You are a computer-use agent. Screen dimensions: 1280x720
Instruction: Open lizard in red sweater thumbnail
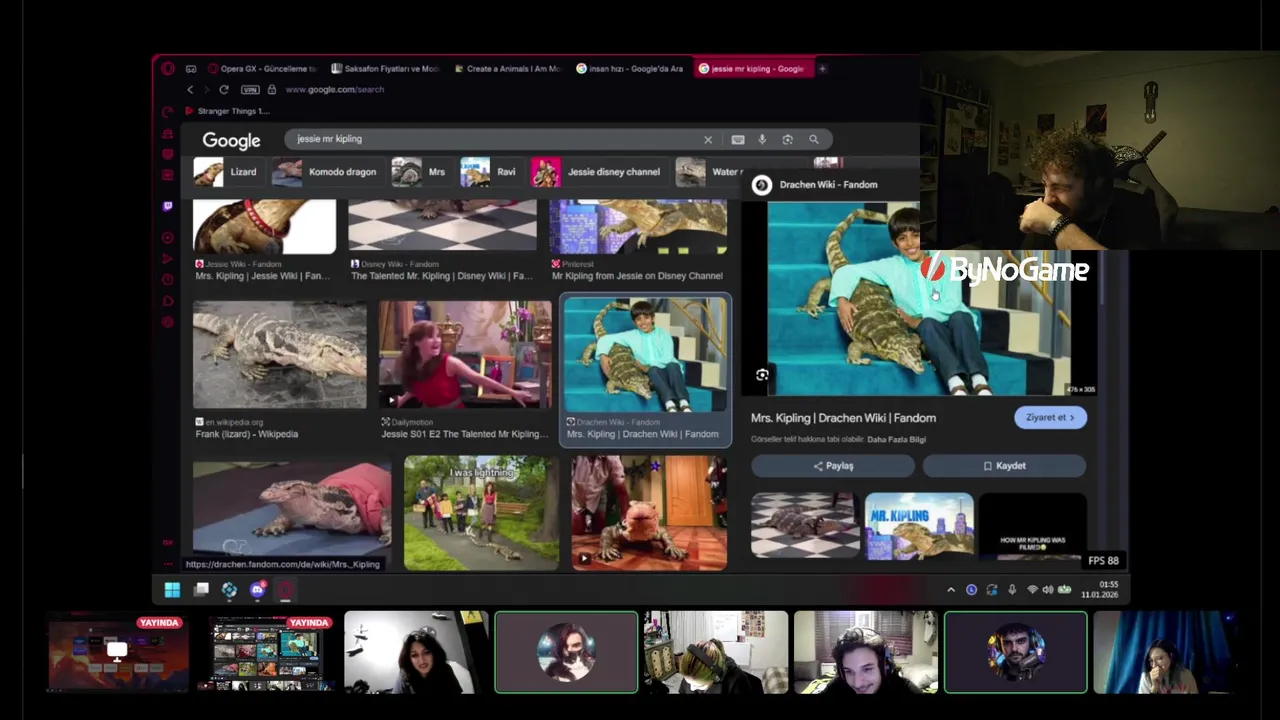pos(292,509)
